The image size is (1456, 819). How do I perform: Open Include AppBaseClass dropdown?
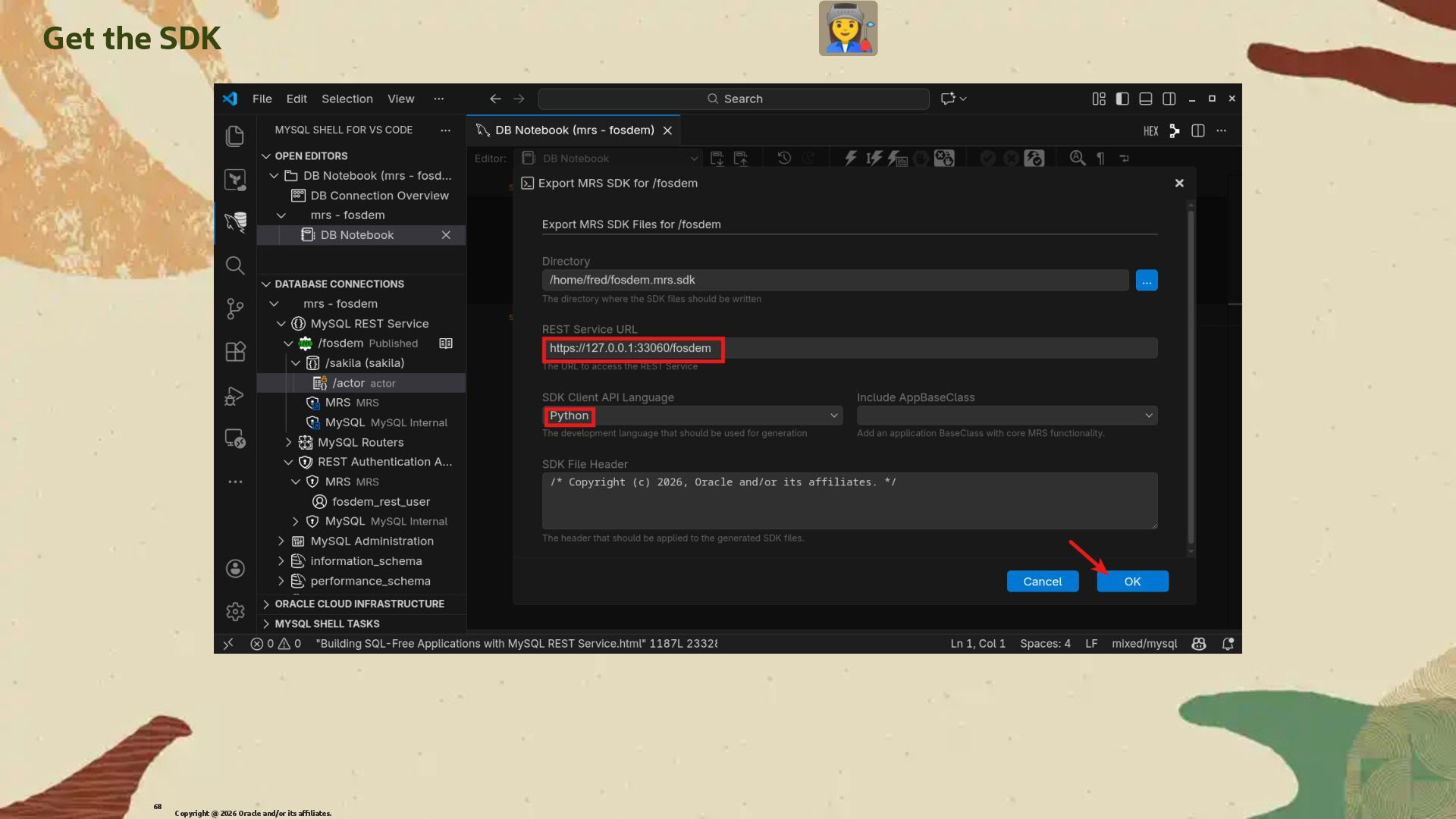[1006, 416]
